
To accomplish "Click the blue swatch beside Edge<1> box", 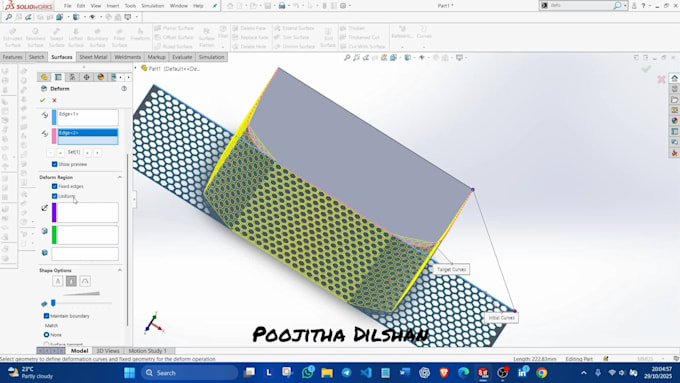I will (54, 118).
